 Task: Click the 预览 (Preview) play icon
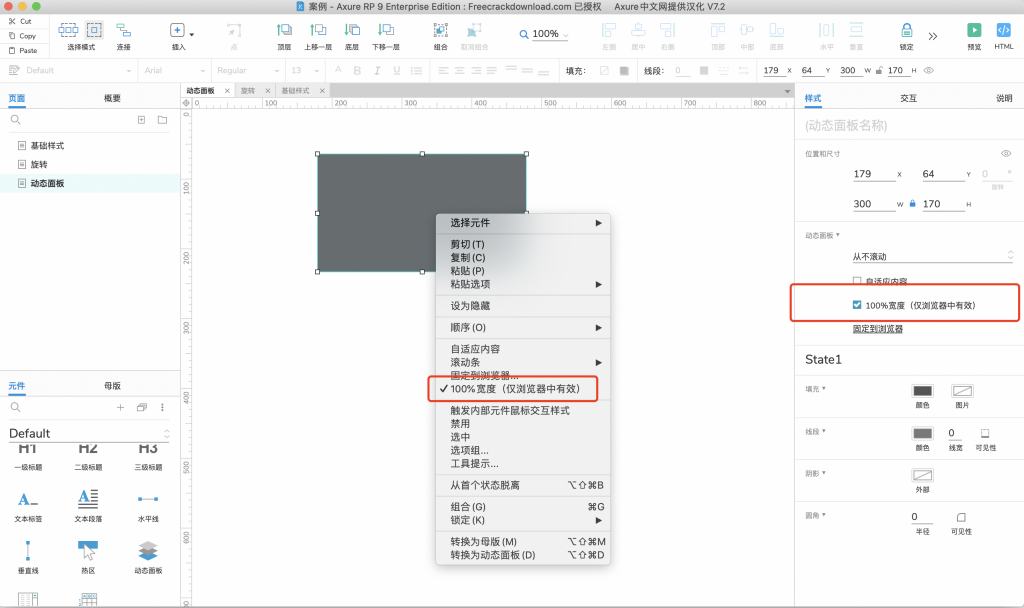click(974, 31)
